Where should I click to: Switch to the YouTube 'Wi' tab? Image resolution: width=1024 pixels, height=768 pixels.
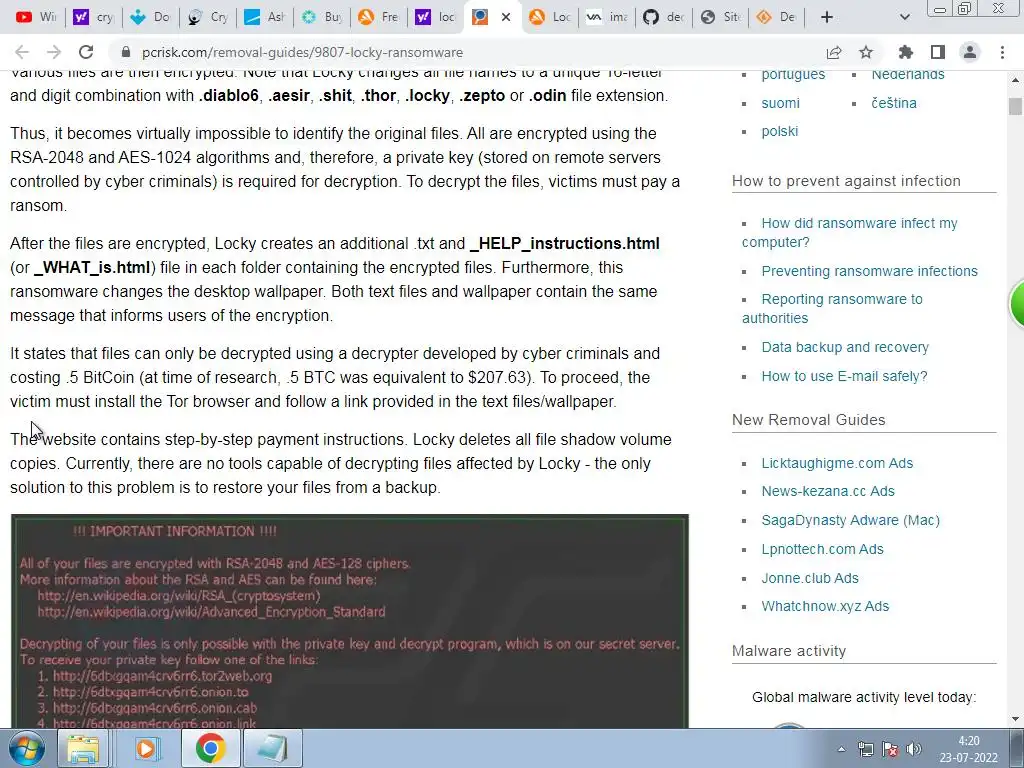(x=35, y=17)
